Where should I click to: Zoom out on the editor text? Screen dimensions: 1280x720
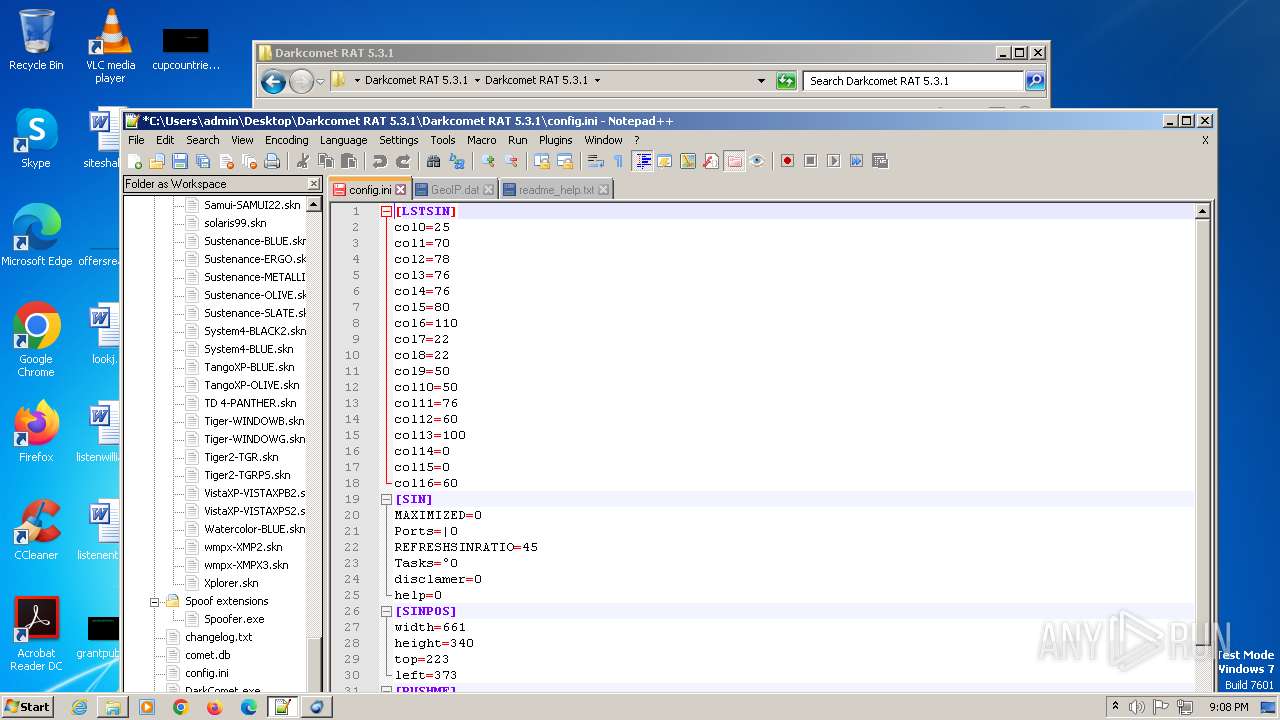point(510,161)
